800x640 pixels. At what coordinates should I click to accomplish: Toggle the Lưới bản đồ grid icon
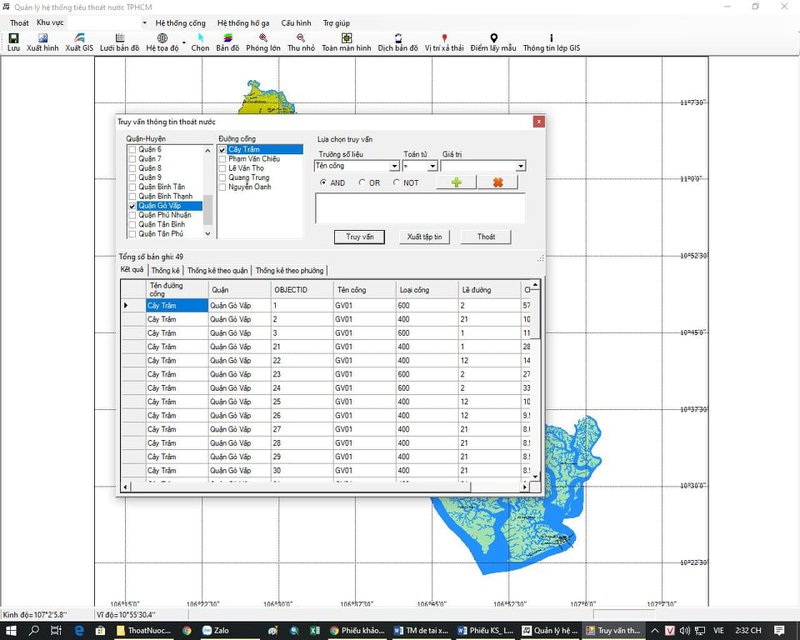coord(119,38)
